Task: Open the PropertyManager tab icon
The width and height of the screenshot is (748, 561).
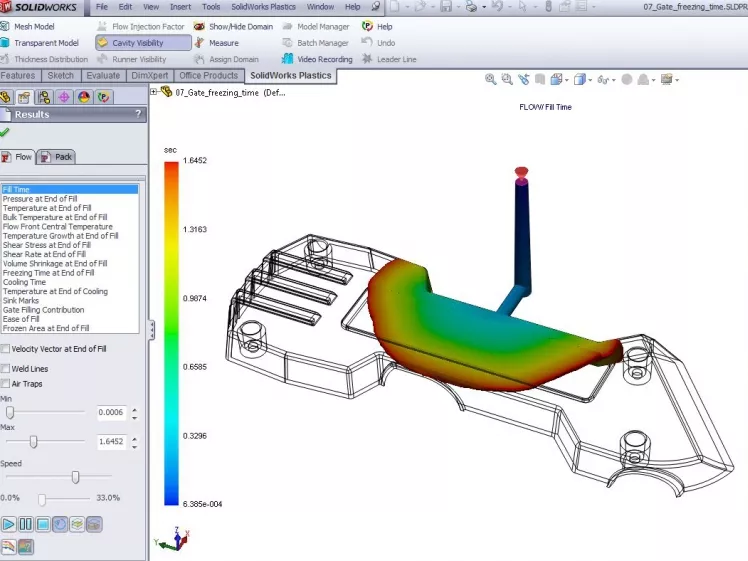Action: click(x=24, y=97)
